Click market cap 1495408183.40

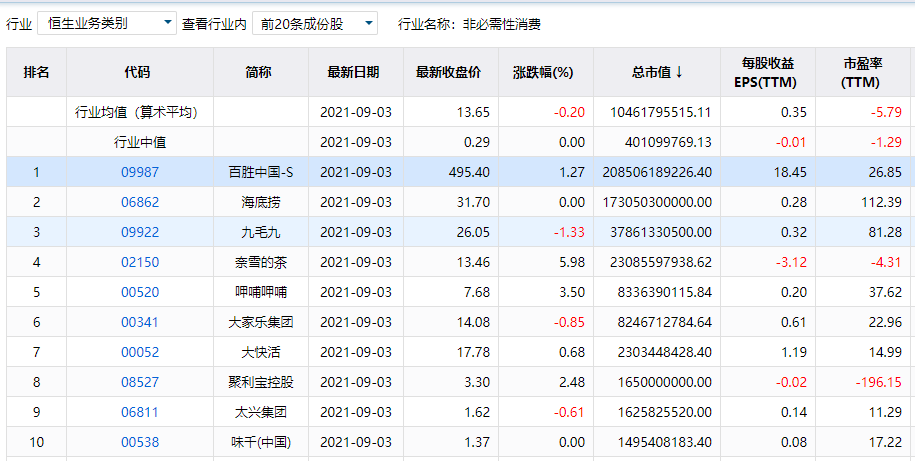pos(665,442)
